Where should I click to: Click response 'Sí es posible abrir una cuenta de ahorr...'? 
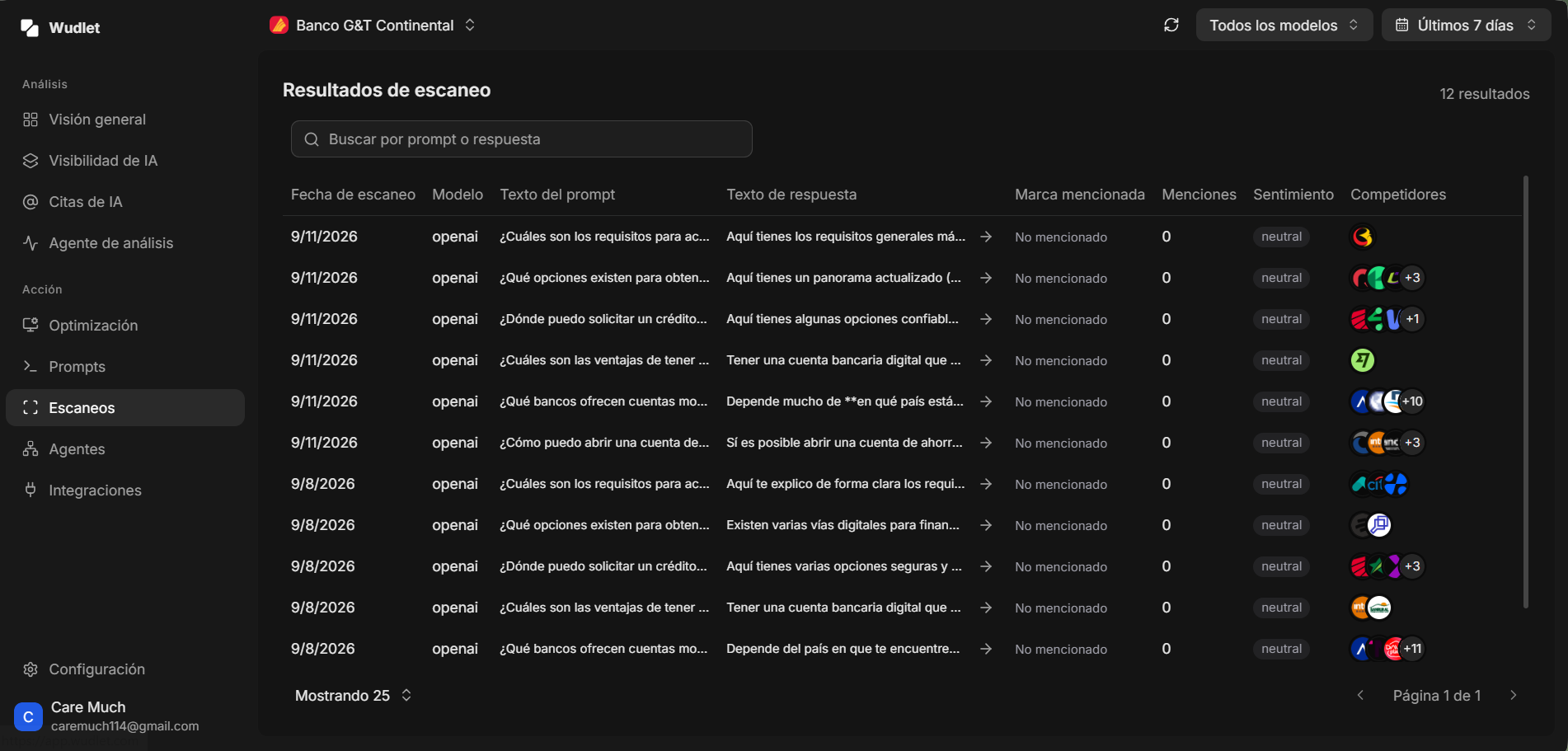click(x=844, y=443)
